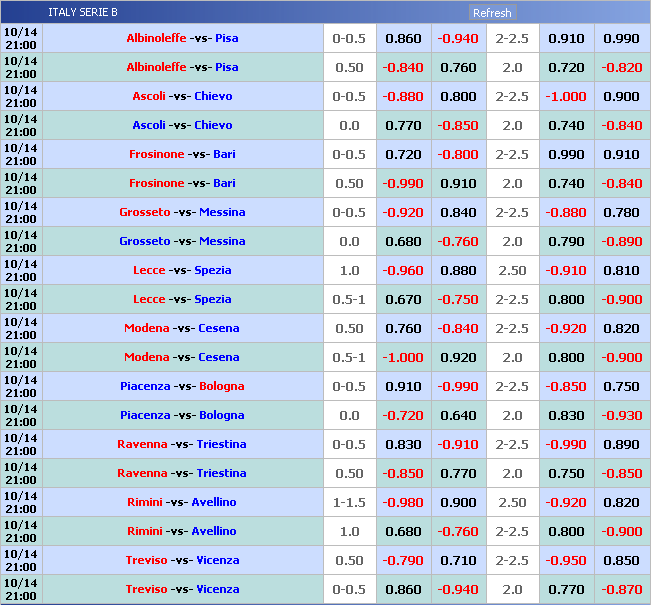
Task: Select -0.840 odds in Albinoleffe vs Pisa row
Action: (x=403, y=67)
